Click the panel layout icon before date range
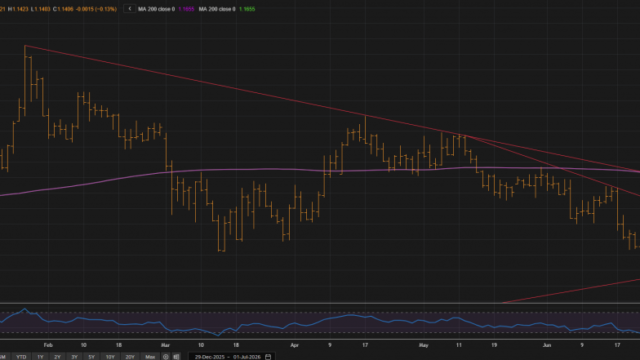The image size is (640, 360). [x=176, y=357]
